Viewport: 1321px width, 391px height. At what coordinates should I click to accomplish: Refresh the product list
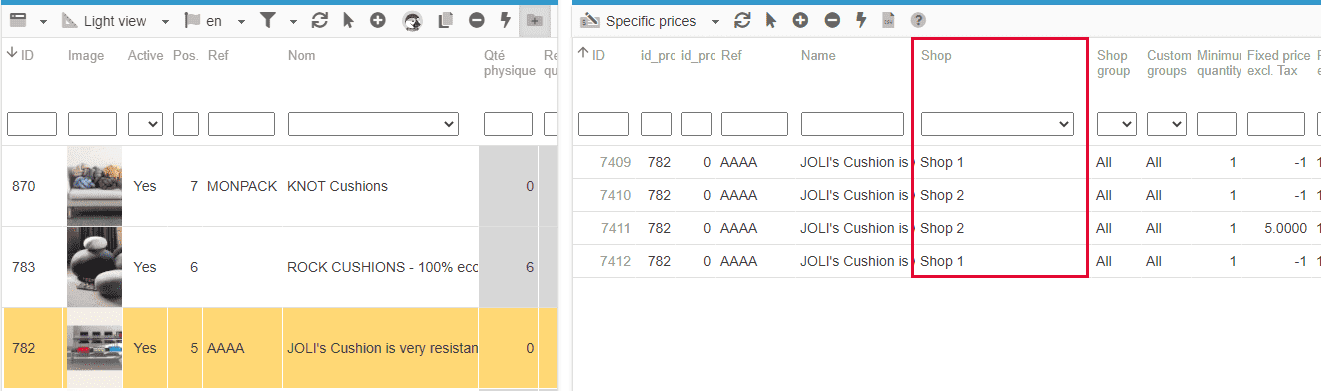(x=319, y=20)
